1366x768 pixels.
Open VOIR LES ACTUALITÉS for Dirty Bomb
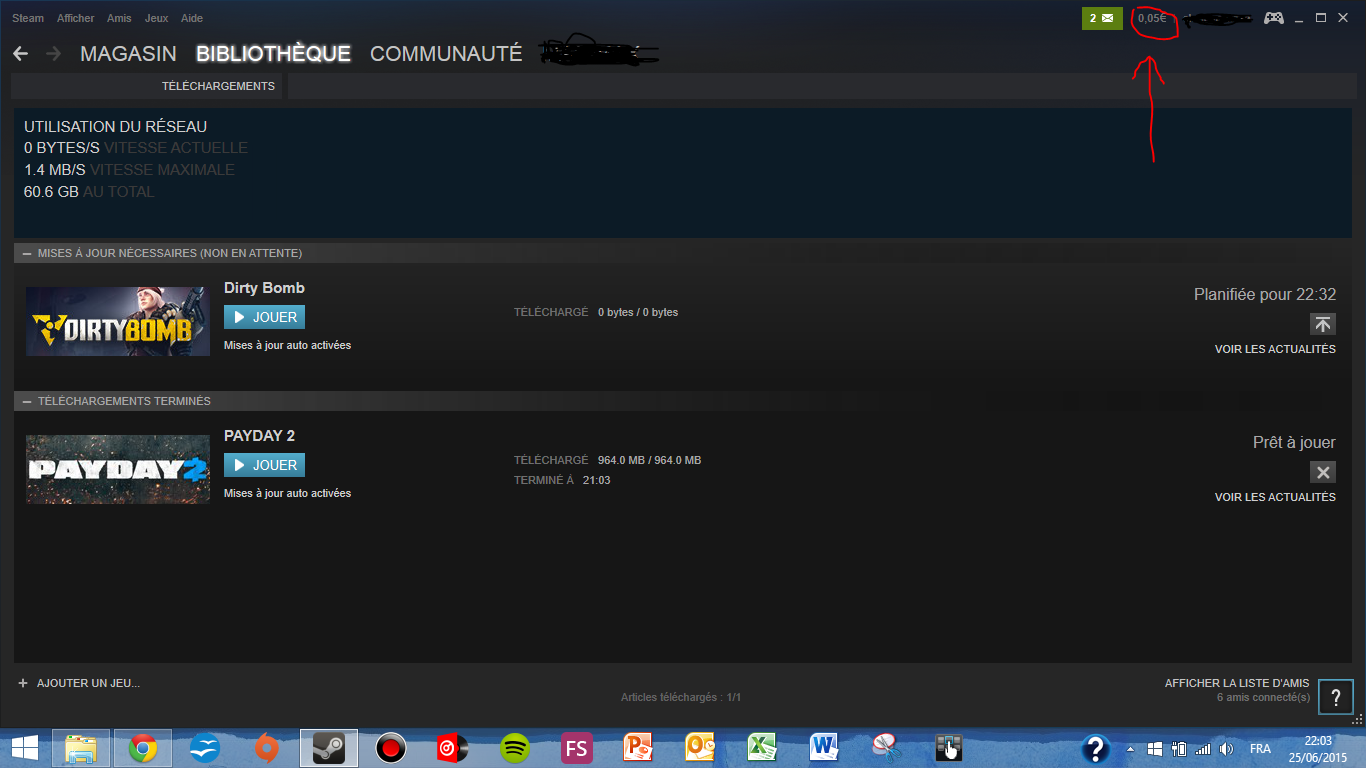(x=1275, y=349)
